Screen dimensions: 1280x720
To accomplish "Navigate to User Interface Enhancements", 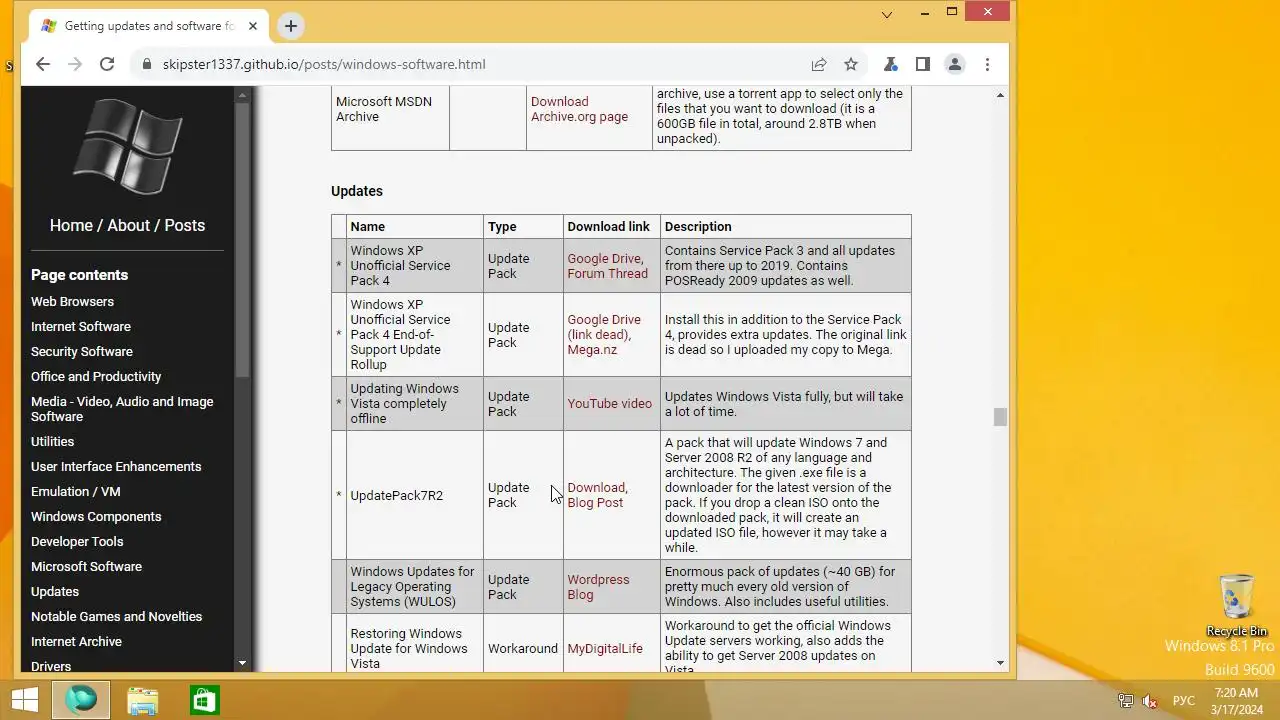I will point(116,466).
